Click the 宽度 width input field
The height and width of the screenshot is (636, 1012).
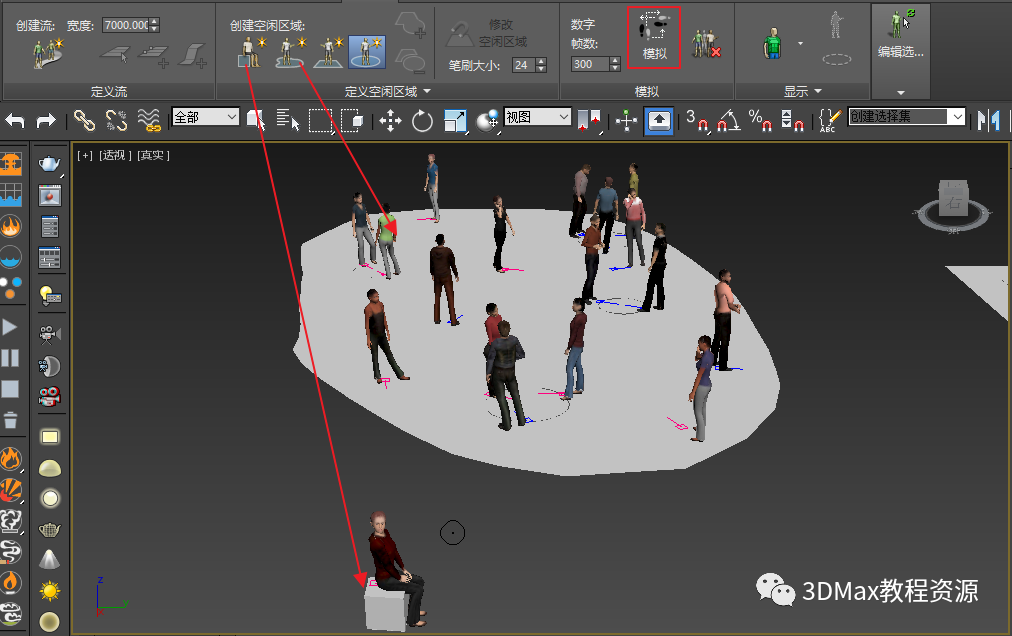124,25
